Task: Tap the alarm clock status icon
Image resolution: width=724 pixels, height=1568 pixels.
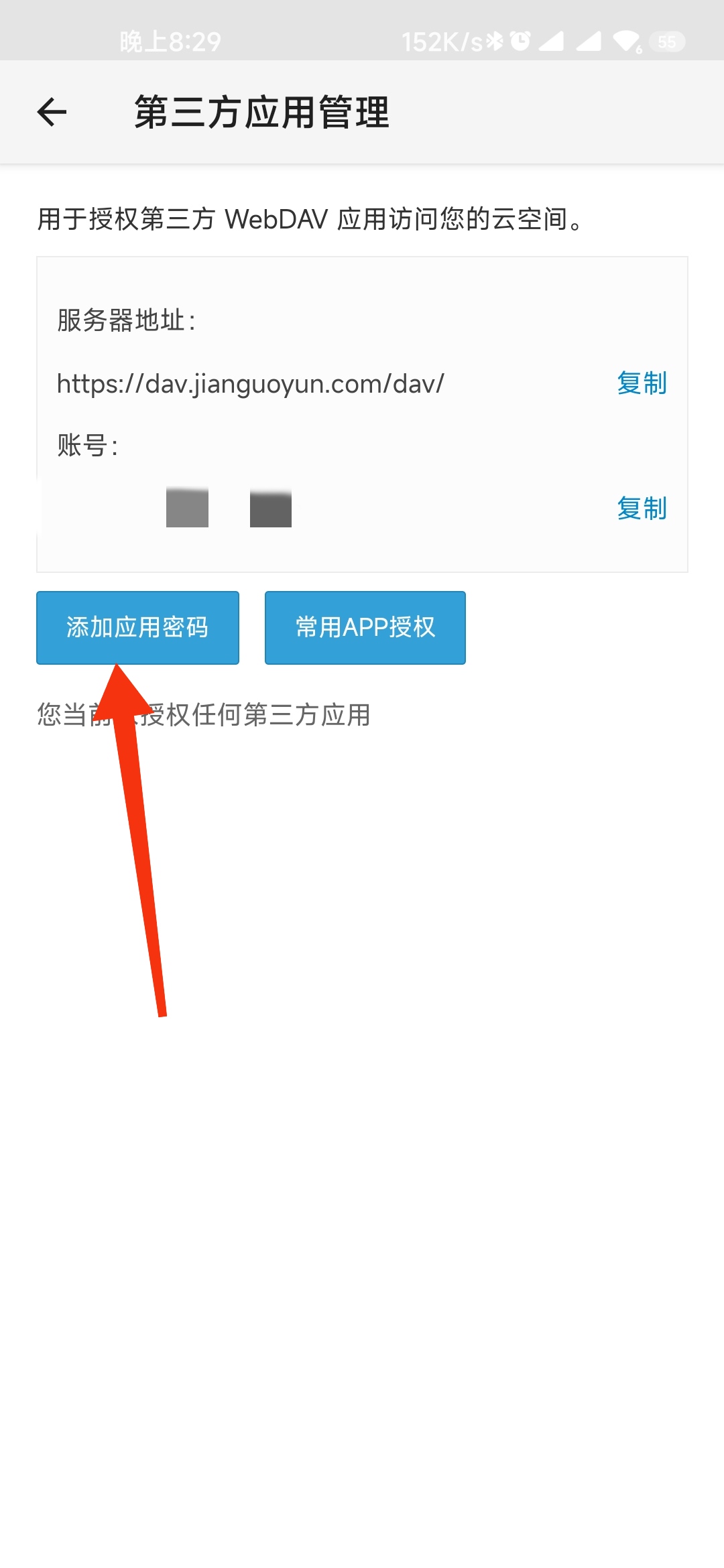Action: point(520,42)
